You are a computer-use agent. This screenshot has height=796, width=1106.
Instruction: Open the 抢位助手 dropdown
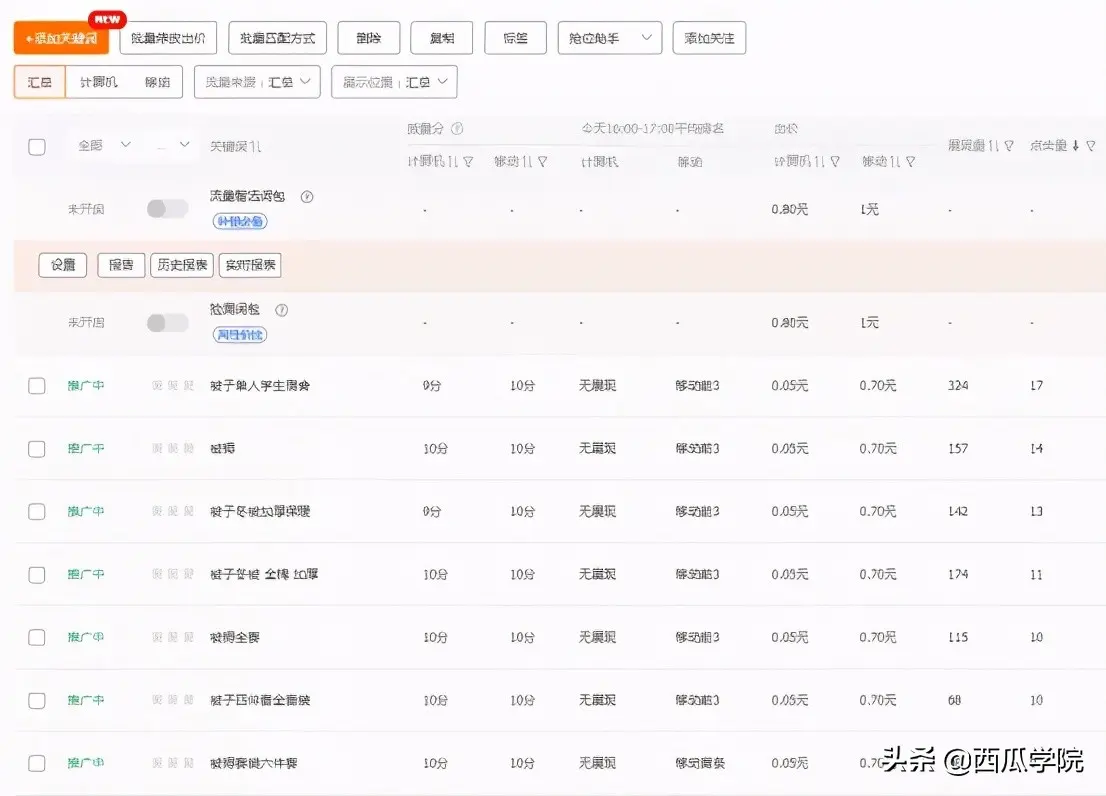(x=609, y=38)
